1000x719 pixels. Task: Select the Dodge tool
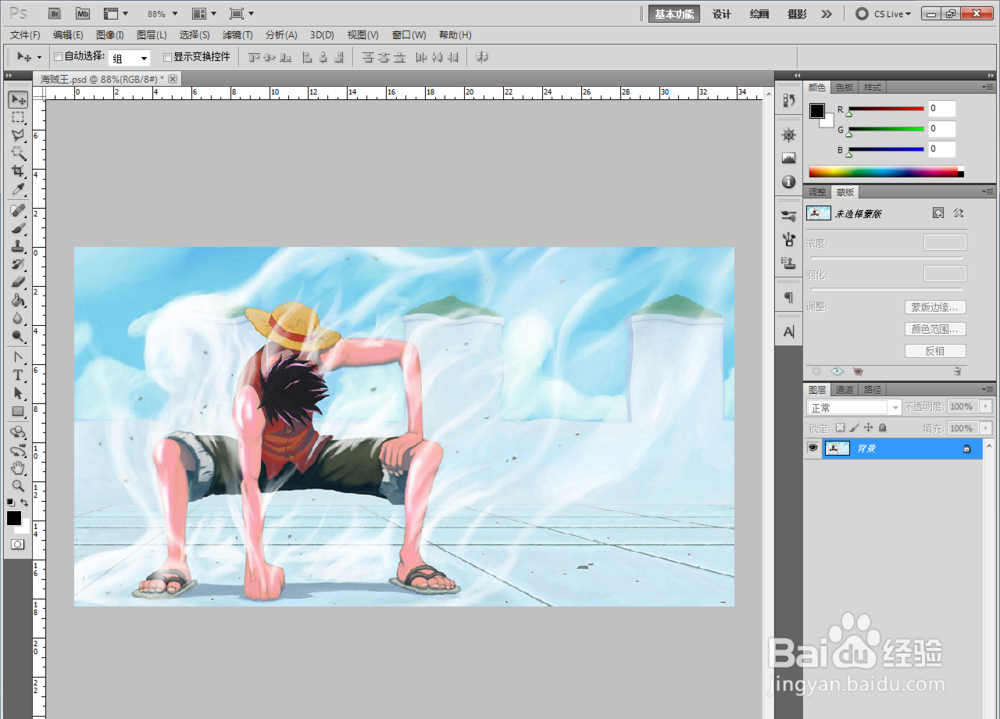(18, 336)
